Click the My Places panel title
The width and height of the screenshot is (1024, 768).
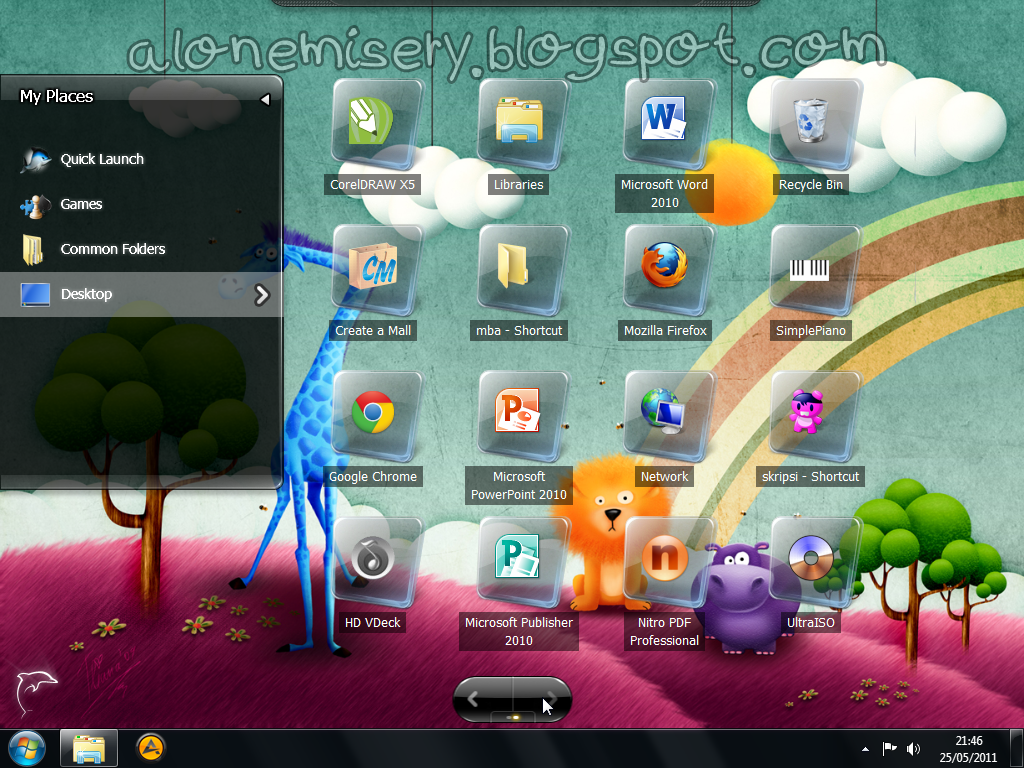tap(57, 97)
